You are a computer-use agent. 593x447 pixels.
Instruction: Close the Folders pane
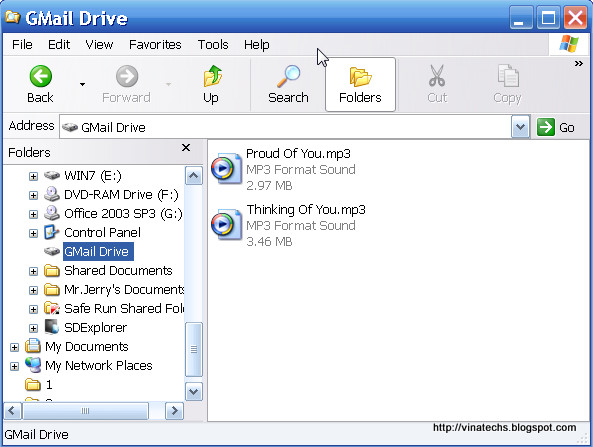tap(186, 148)
